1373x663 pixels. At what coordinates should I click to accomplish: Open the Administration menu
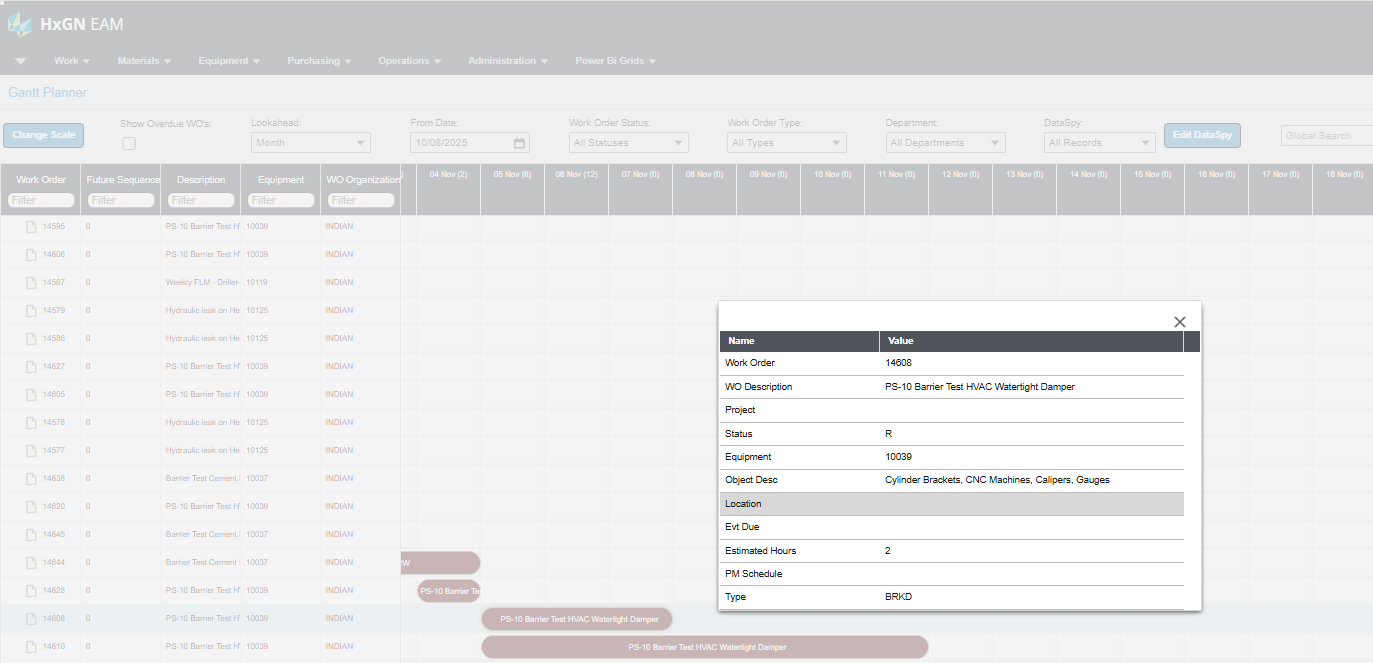point(507,60)
